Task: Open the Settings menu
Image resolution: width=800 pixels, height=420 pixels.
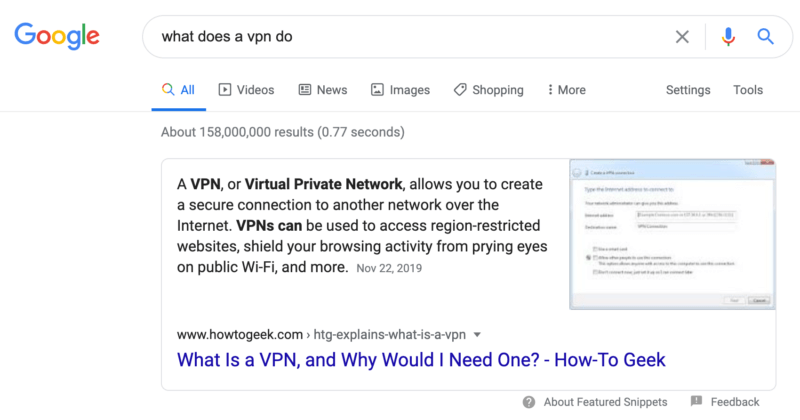Action: [688, 90]
